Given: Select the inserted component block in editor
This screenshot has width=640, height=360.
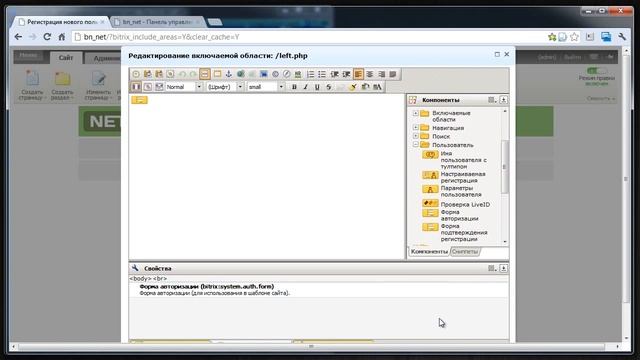Looking at the screenshot, I should pos(139,100).
